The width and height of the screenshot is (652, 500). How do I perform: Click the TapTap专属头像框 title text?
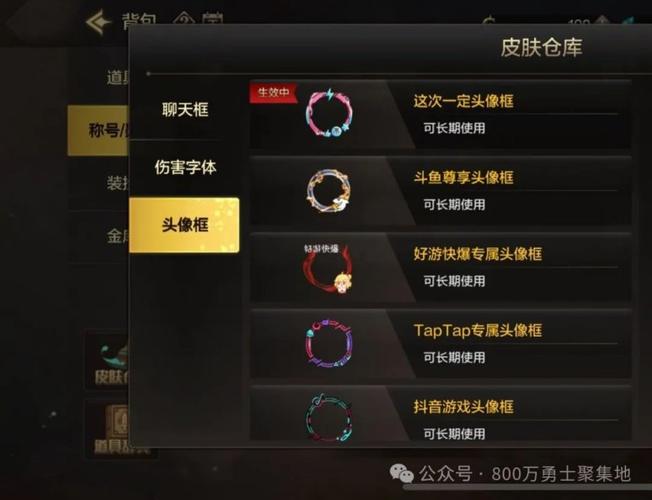tap(478, 331)
